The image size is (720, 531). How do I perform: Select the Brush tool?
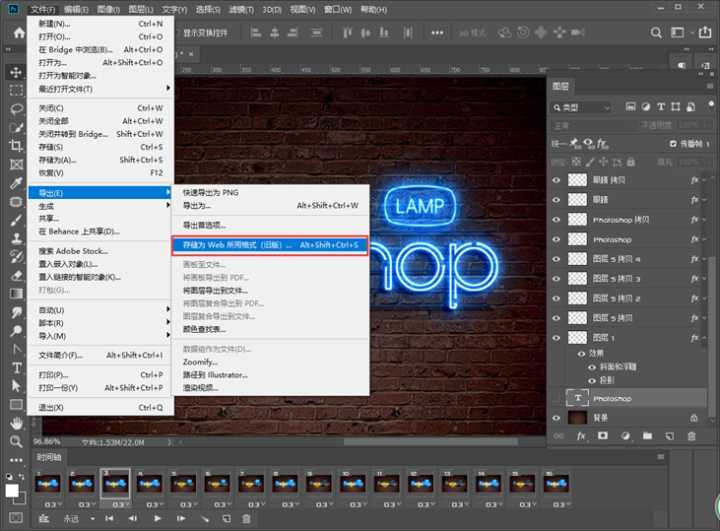pyautogui.click(x=16, y=220)
